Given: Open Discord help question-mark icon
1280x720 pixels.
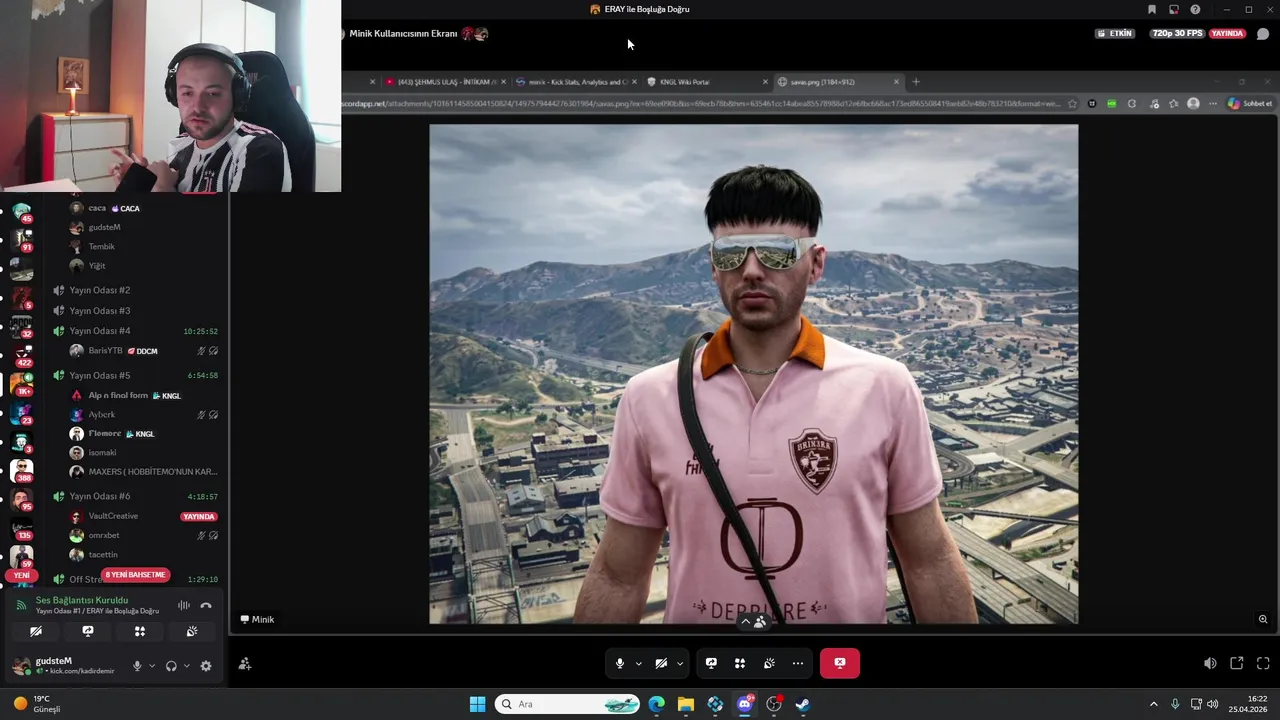Looking at the screenshot, I should coord(1195,9).
